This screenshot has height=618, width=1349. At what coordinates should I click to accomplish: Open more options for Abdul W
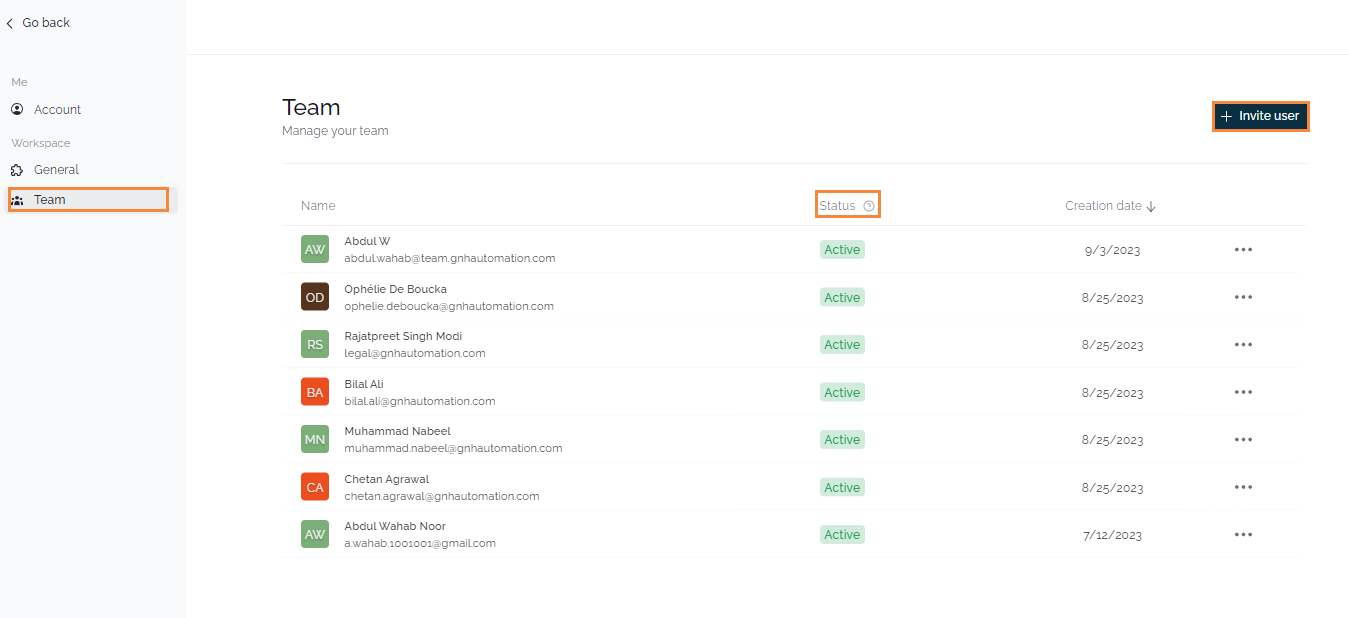pyautogui.click(x=1243, y=250)
